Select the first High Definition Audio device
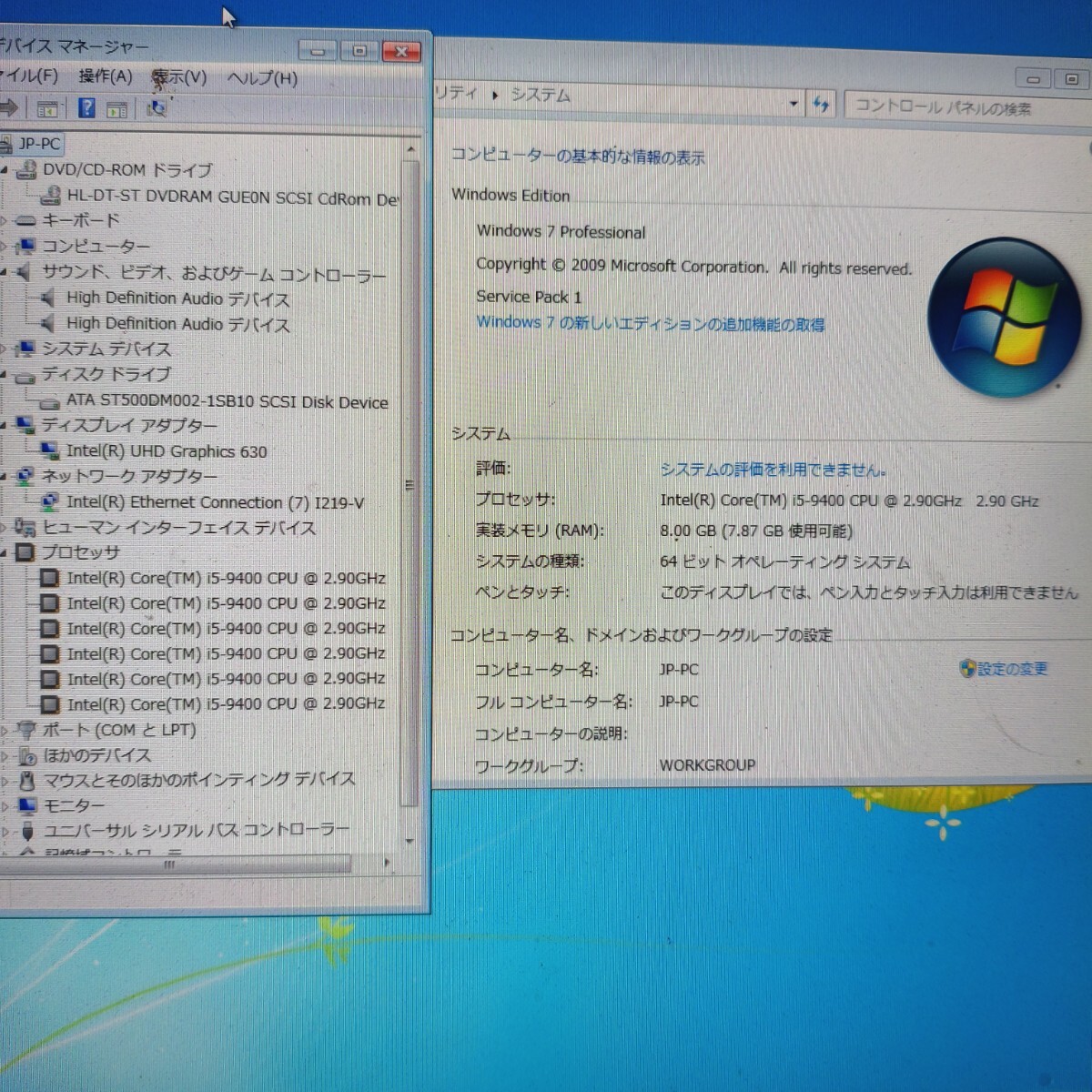Image resolution: width=1092 pixels, height=1092 pixels. [177, 298]
